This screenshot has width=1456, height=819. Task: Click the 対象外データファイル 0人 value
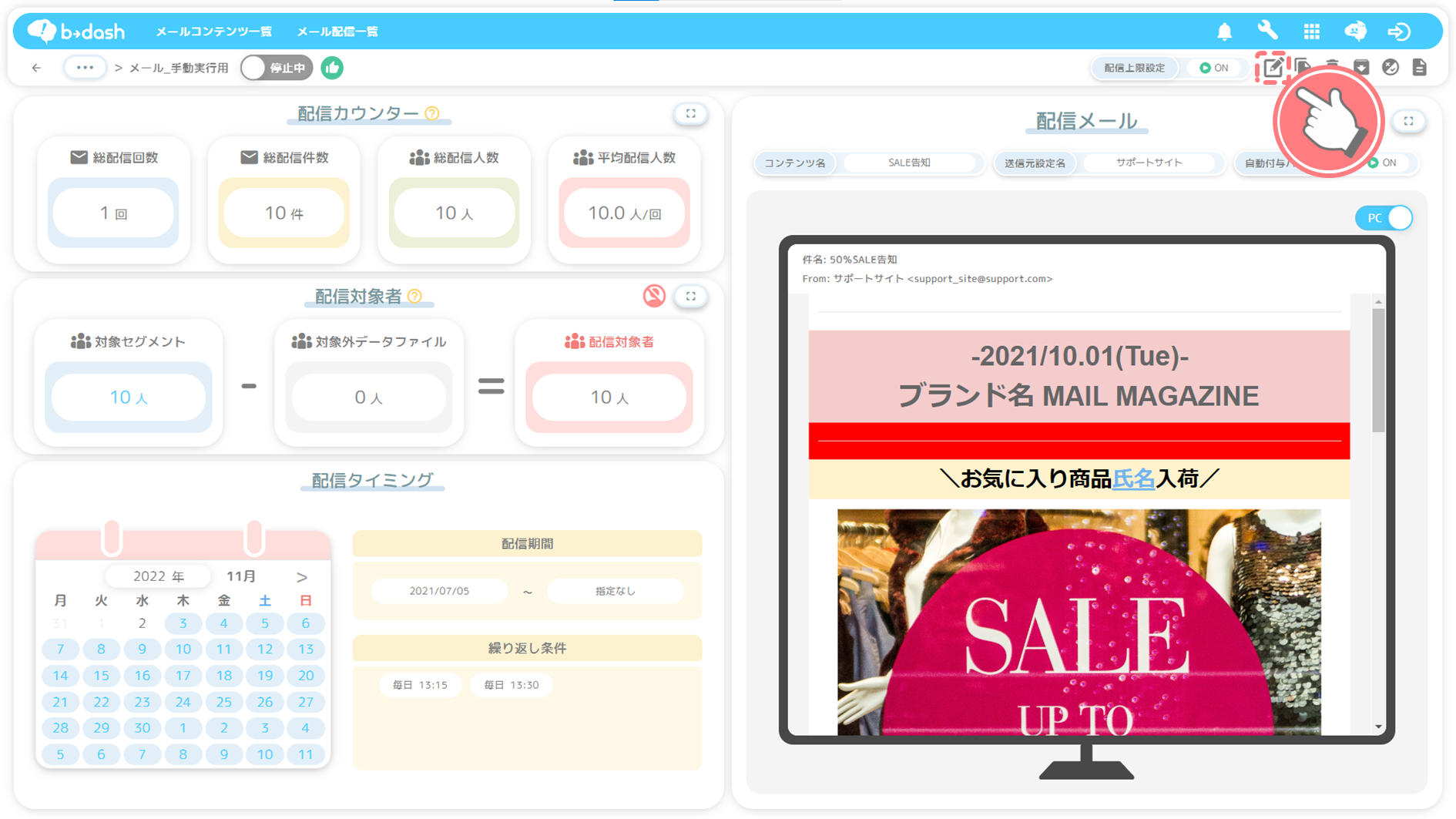coord(369,398)
